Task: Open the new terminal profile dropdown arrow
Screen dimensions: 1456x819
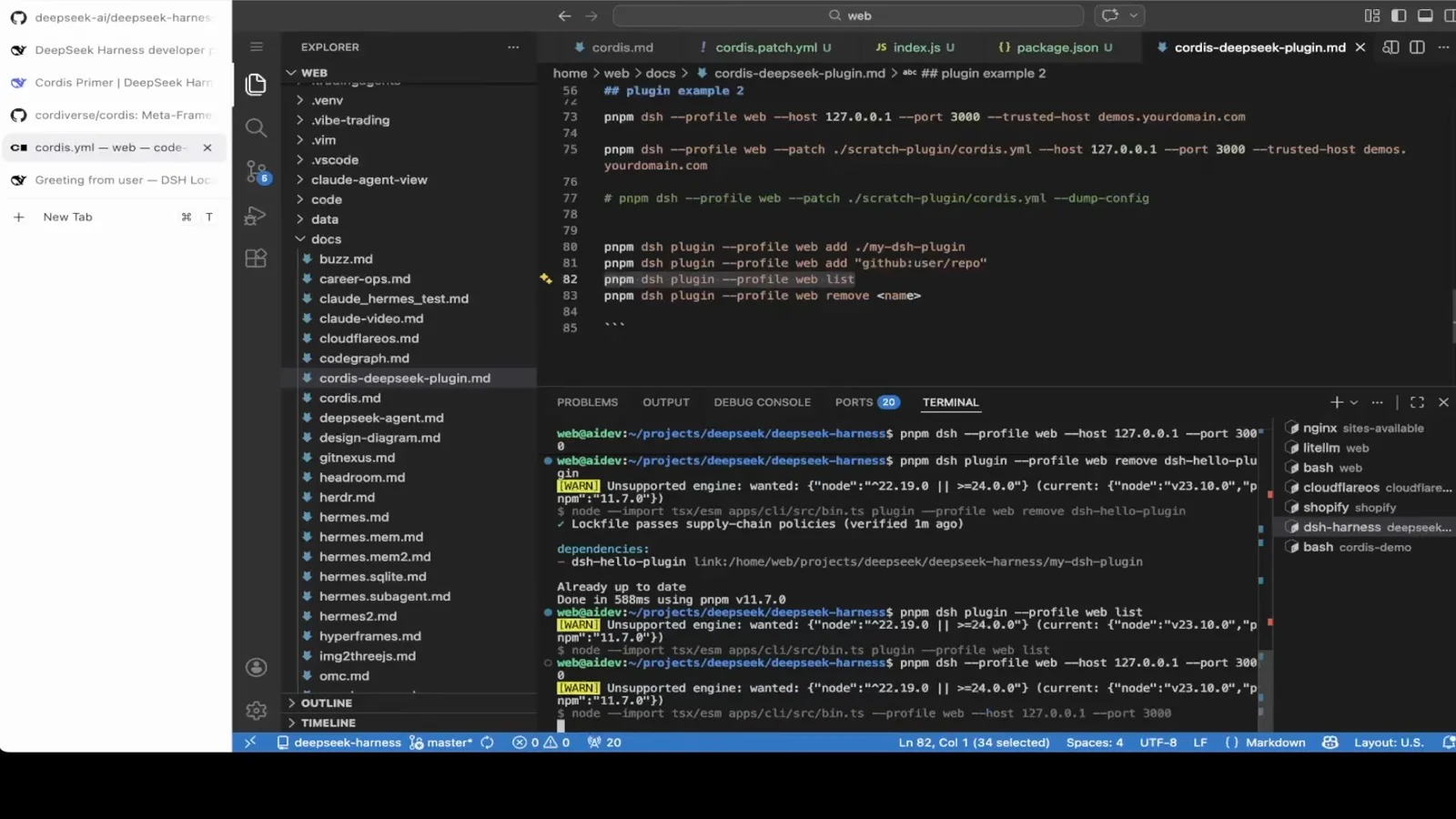Action: (1354, 402)
